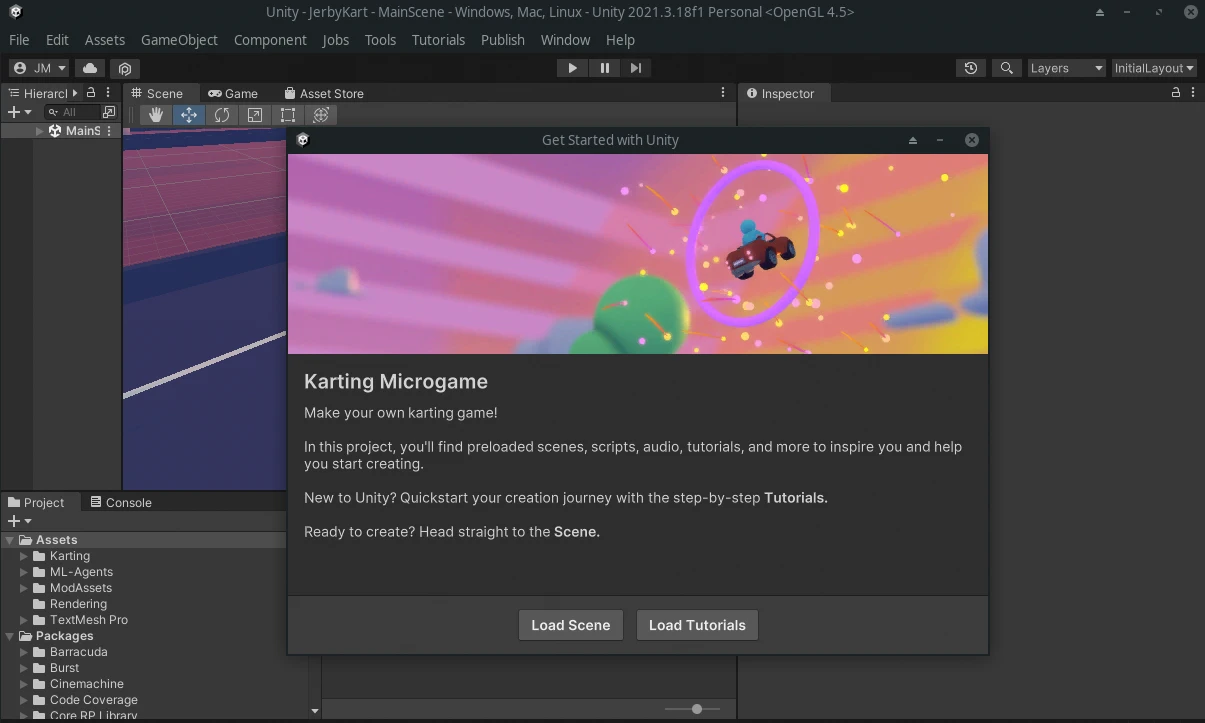Image resolution: width=1205 pixels, height=723 pixels.
Task: Open Project panel create plus dropdown
Action: coord(19,521)
